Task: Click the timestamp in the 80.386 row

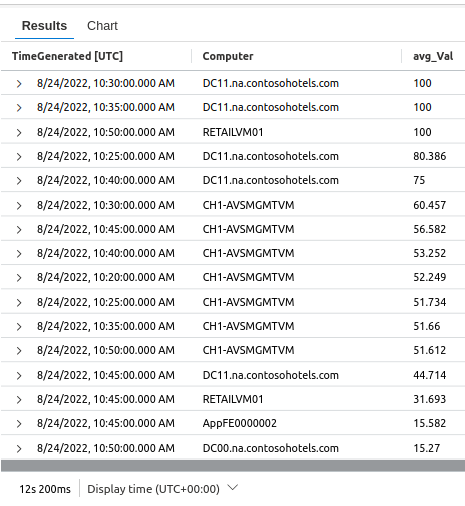Action: tap(106, 156)
